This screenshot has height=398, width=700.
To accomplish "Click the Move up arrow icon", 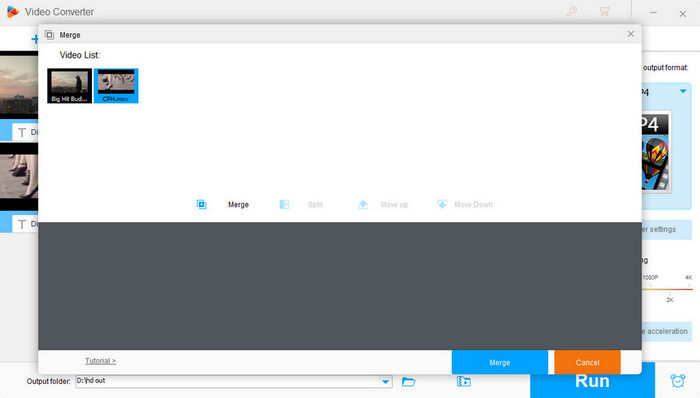I will (x=363, y=204).
